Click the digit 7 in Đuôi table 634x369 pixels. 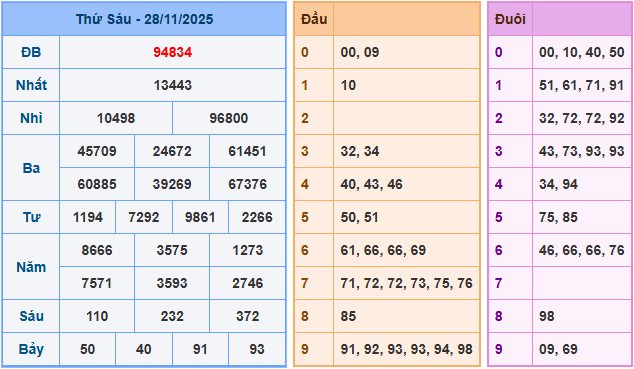[x=499, y=283]
